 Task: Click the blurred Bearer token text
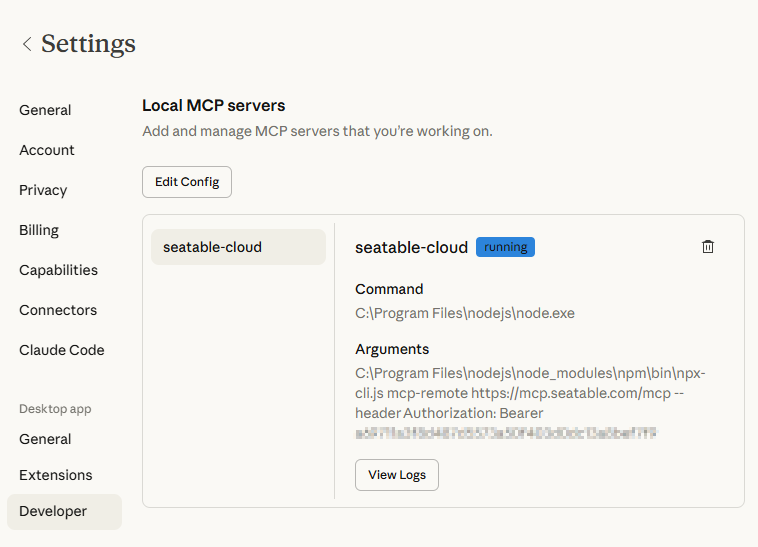505,433
